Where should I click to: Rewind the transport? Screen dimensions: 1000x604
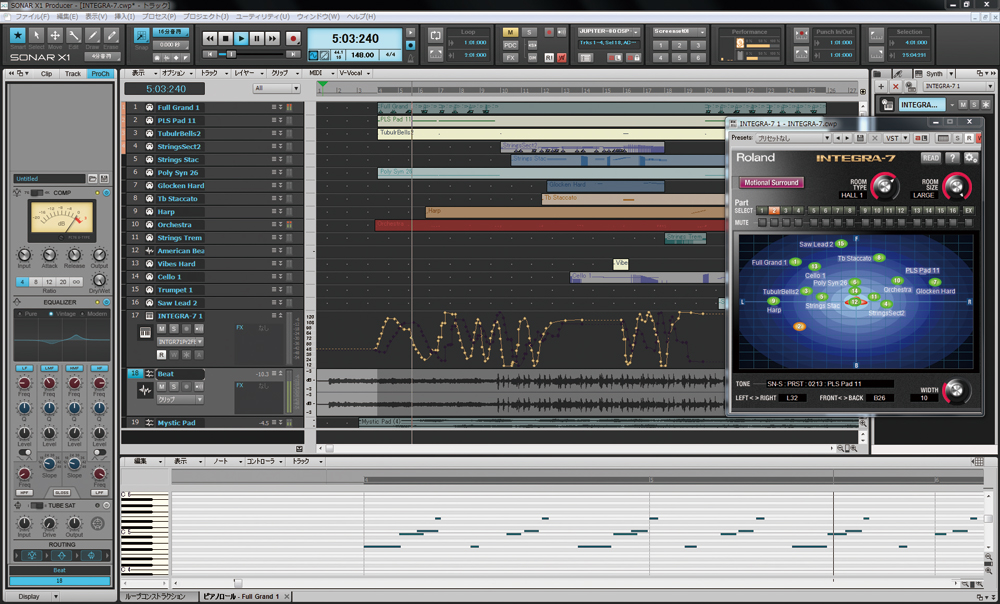coord(209,39)
